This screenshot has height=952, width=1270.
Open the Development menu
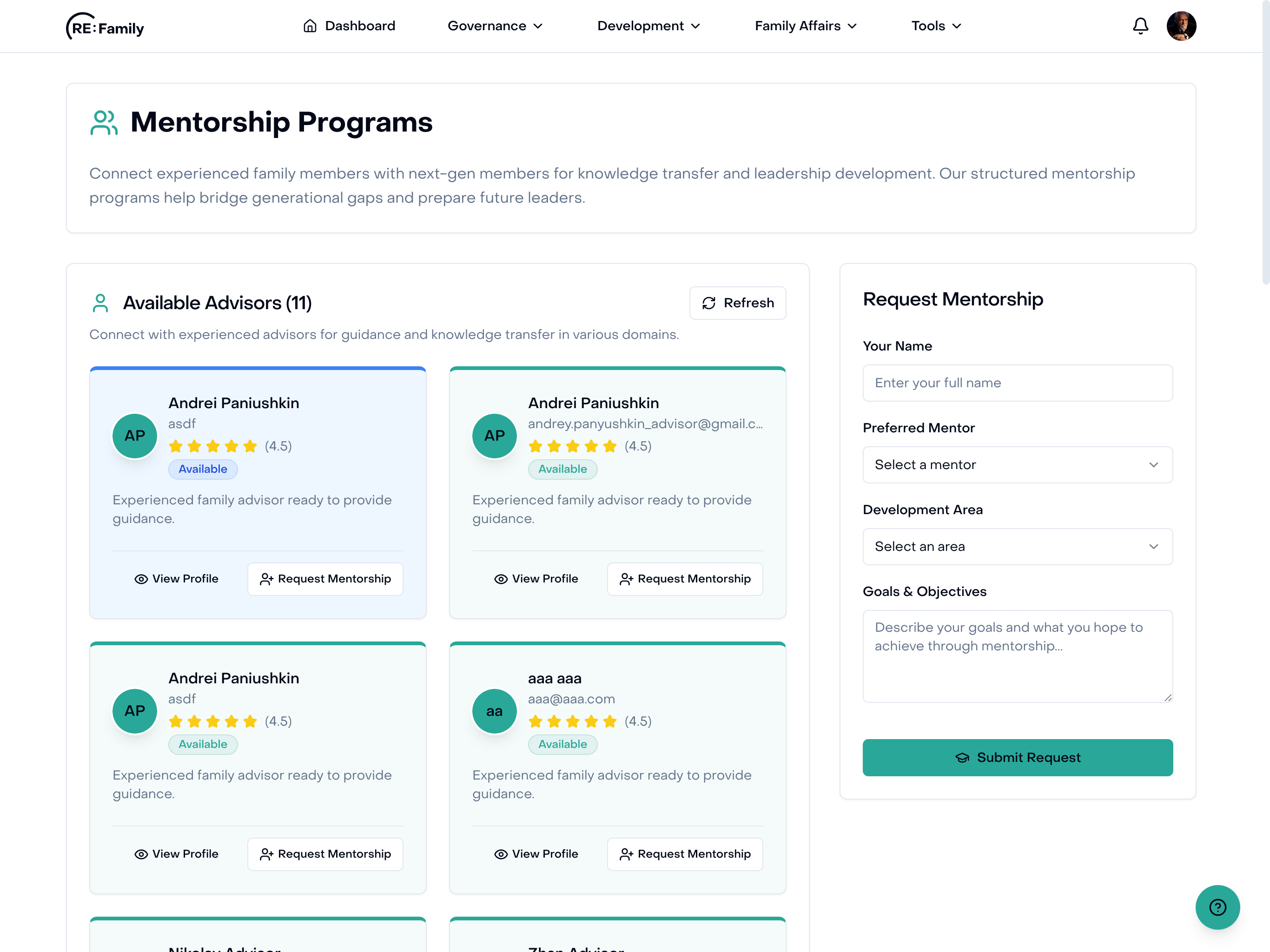pos(649,26)
